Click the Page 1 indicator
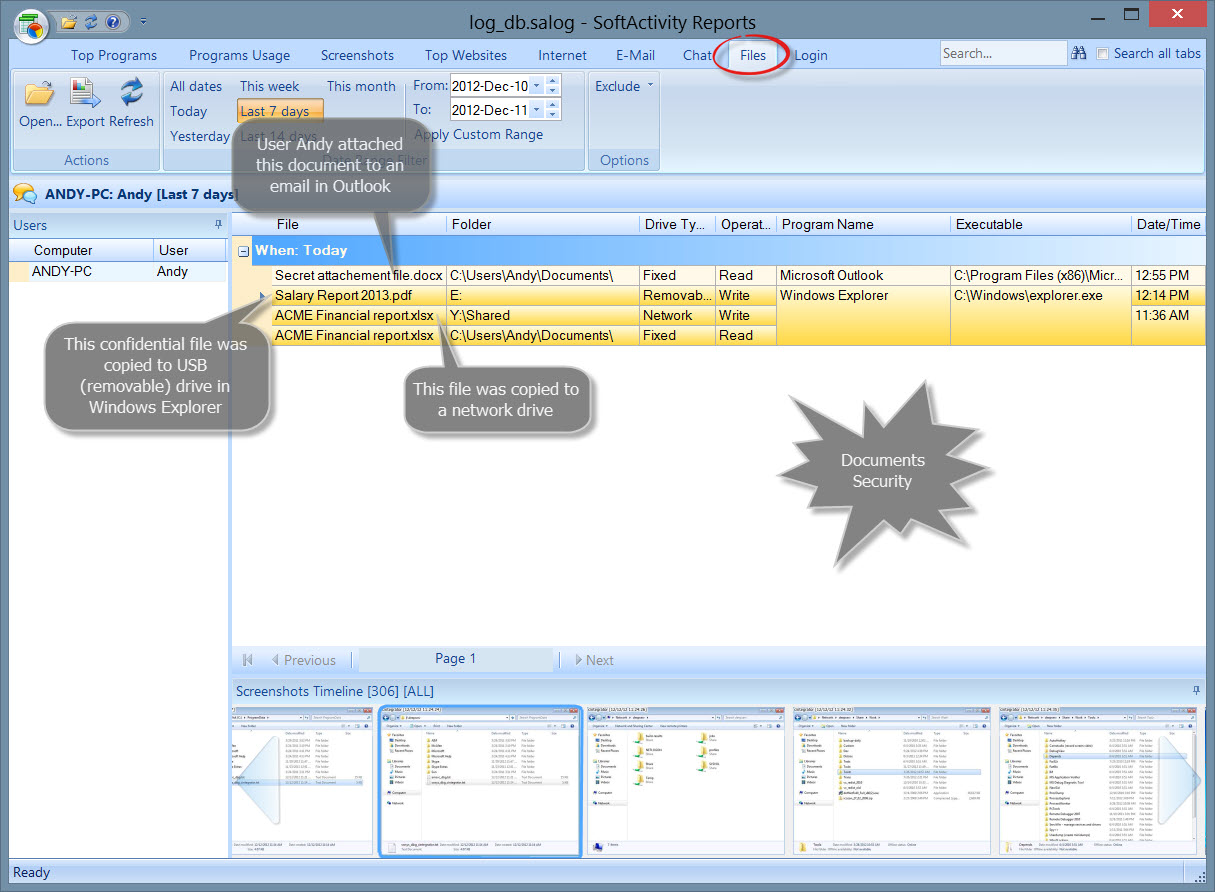Viewport: 1215px width, 892px height. coord(455,659)
